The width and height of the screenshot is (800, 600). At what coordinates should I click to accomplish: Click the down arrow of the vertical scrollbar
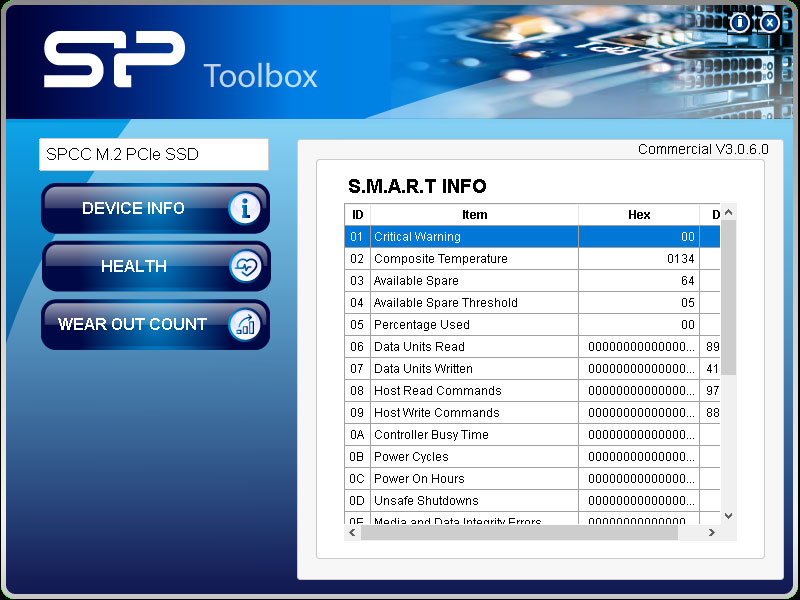729,516
